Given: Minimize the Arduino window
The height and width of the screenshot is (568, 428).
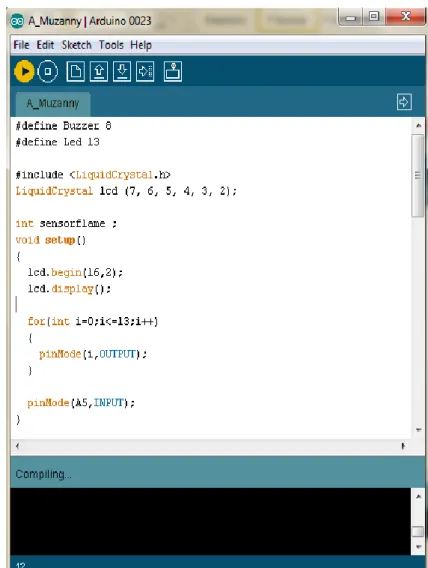Looking at the screenshot, I should click(x=350, y=17).
